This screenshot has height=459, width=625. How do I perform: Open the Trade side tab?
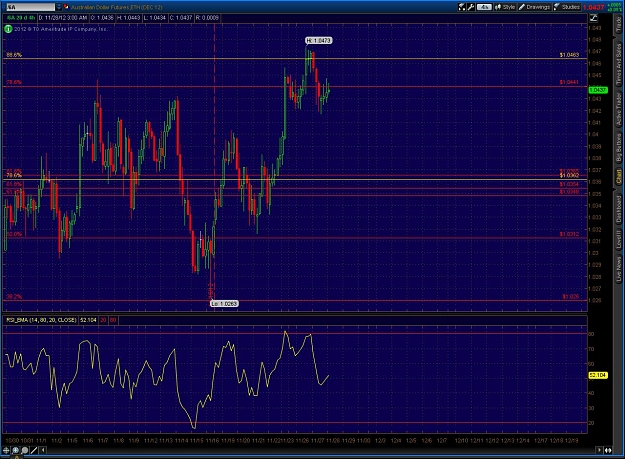(x=618, y=25)
